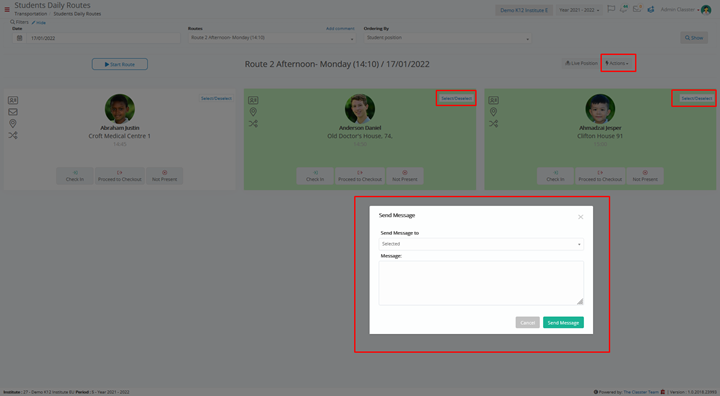The image size is (720, 396).
Task: Open the Actions dropdown menu
Action: (x=617, y=63)
